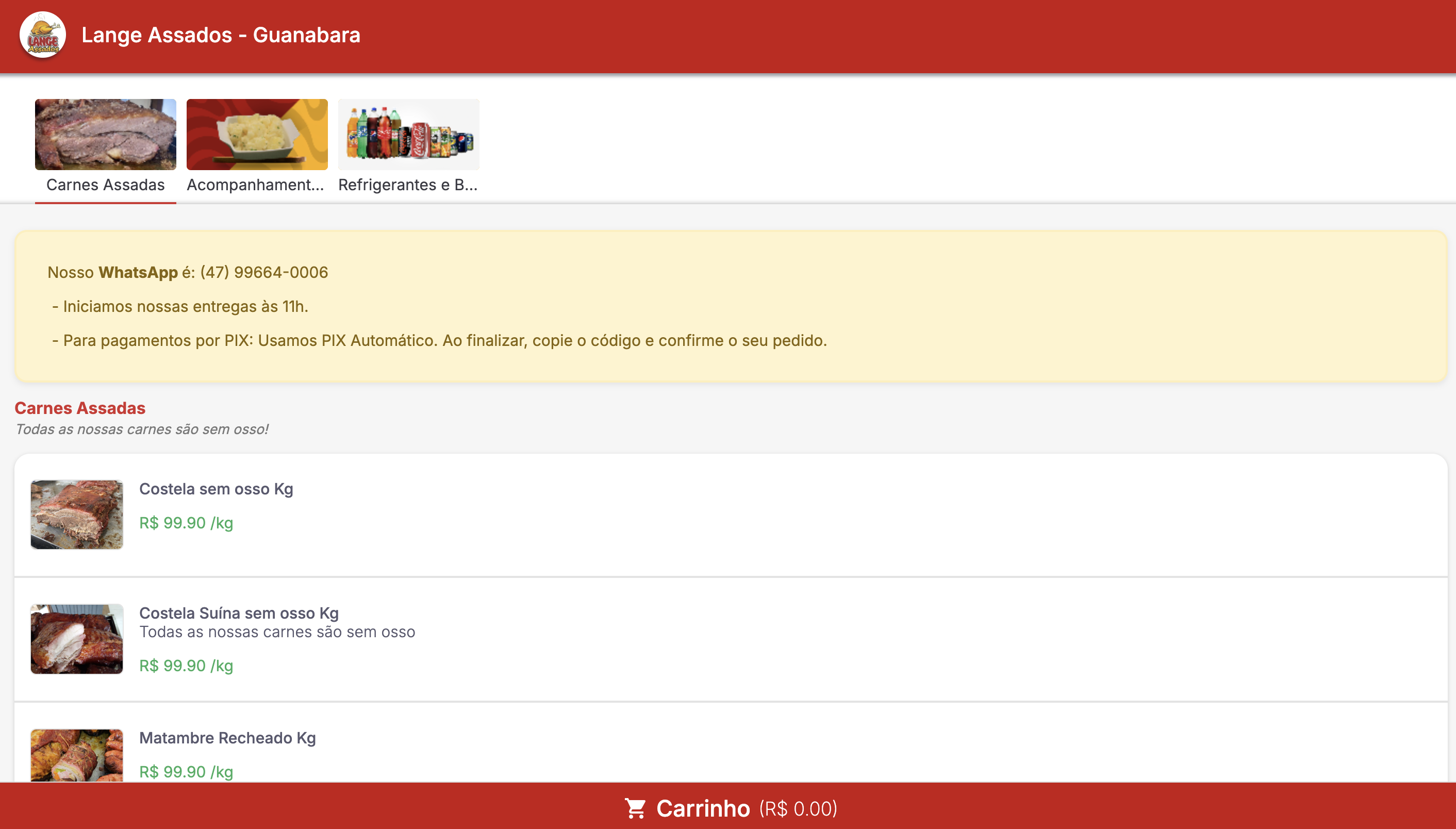This screenshot has height=829, width=1456.
Task: Open the Costela sem osso Kg item
Action: (216, 489)
